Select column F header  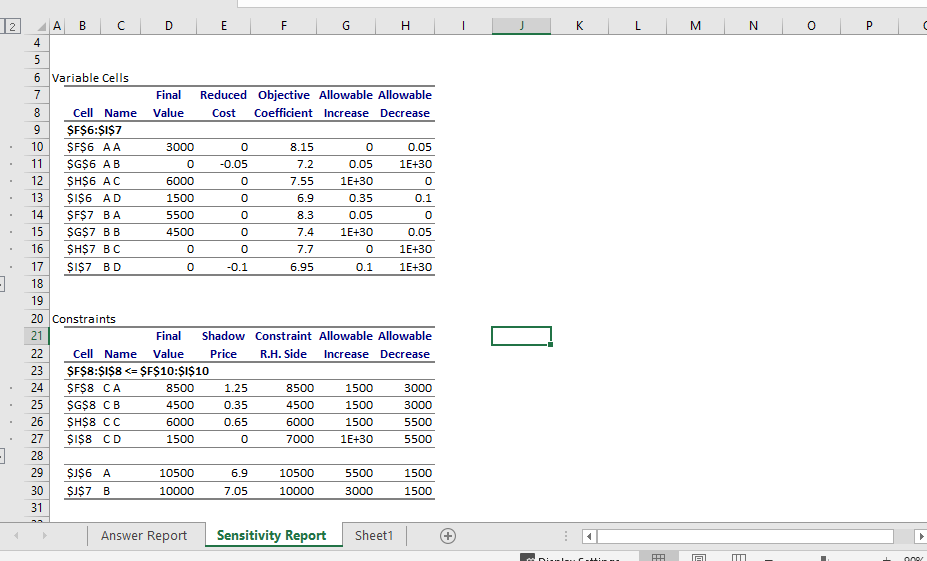click(284, 26)
